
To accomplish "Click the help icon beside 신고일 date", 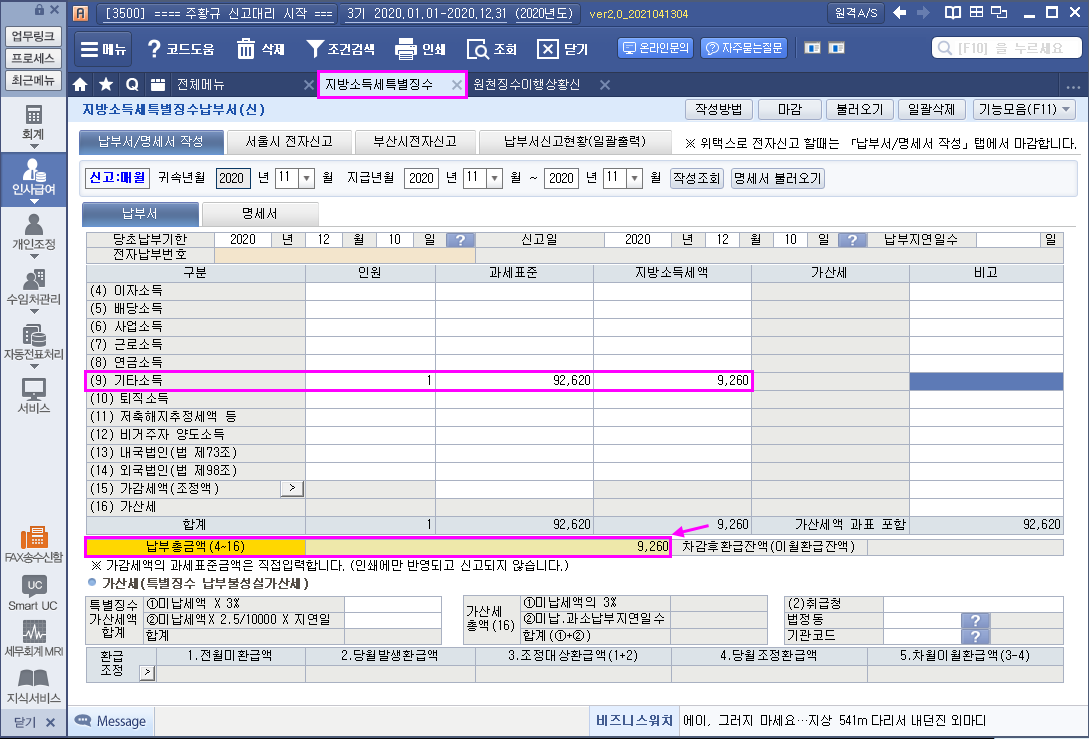I will (x=852, y=240).
